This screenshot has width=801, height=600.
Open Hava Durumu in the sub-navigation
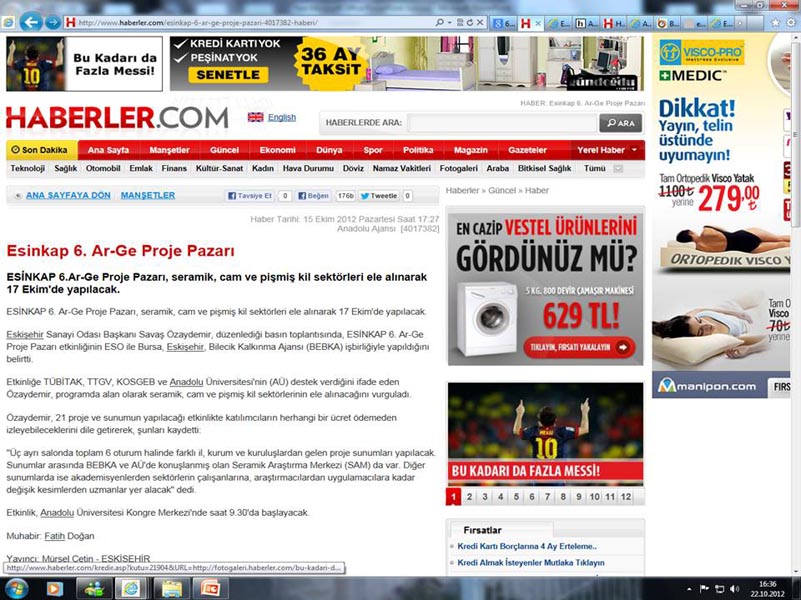(x=308, y=169)
